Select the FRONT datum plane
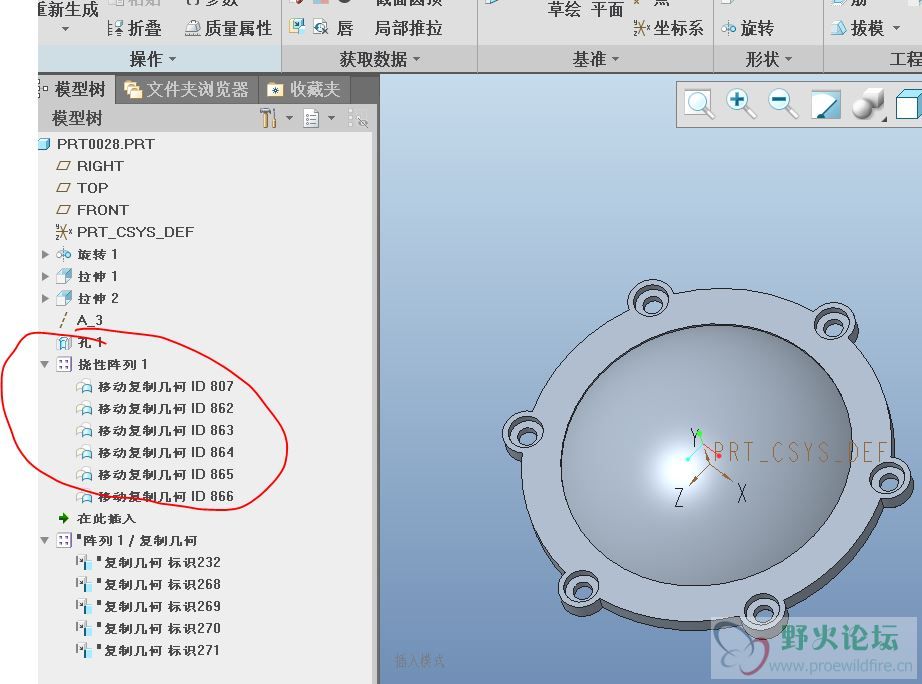The image size is (922, 684). [102, 210]
